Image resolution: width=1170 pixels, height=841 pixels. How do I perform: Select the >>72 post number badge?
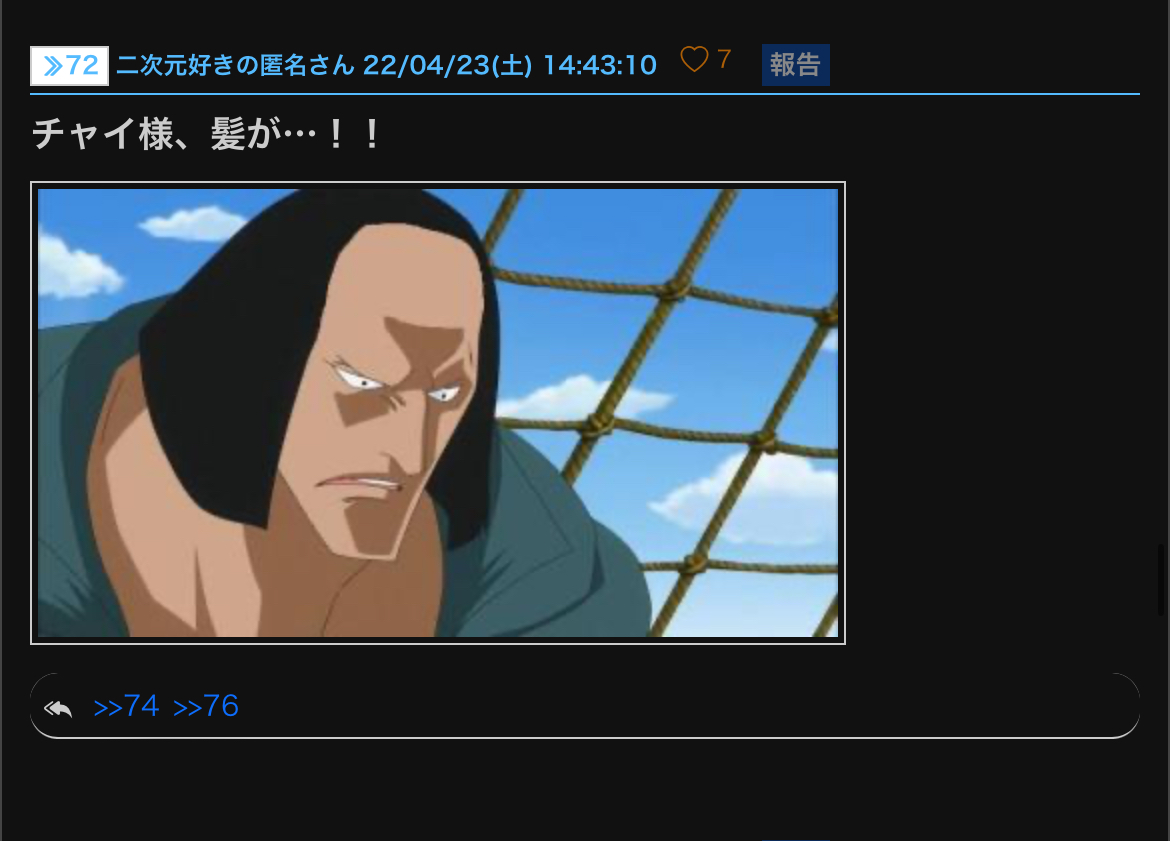(69, 66)
